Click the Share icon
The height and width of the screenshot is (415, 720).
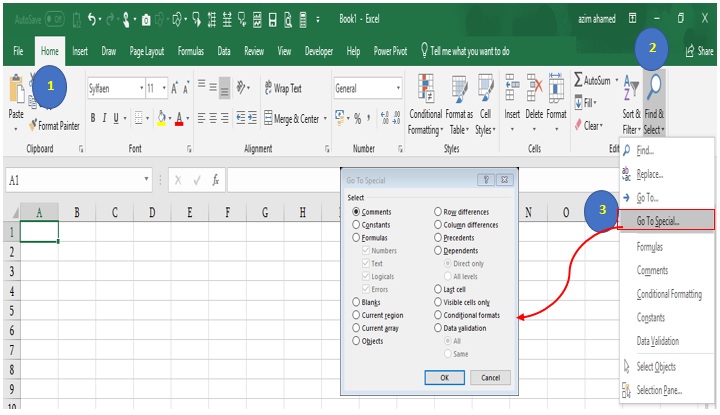click(689, 51)
